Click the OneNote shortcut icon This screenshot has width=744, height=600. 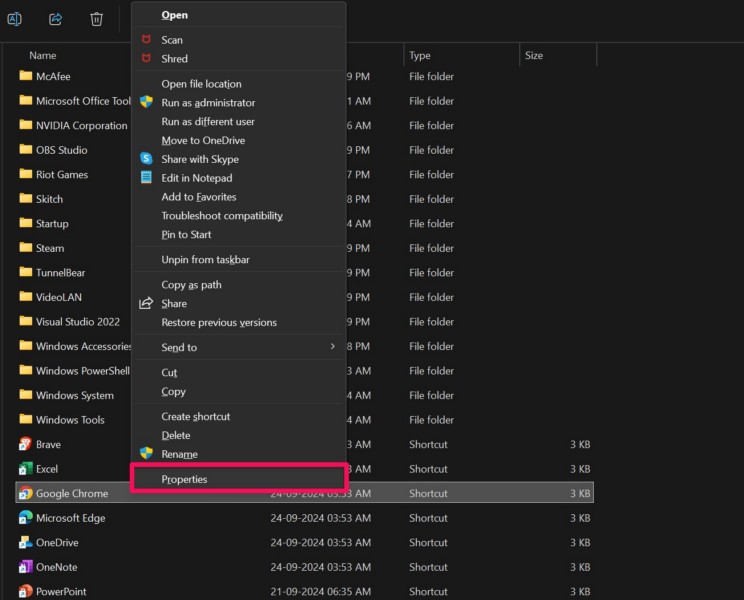point(26,567)
